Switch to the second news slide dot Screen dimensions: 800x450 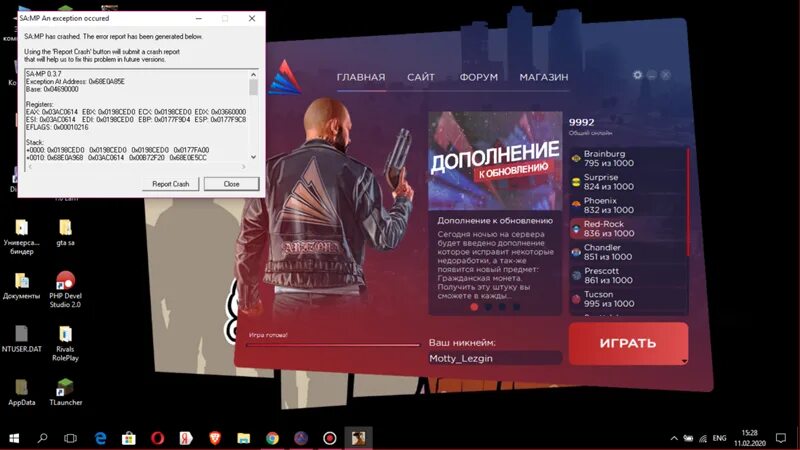tap(488, 307)
